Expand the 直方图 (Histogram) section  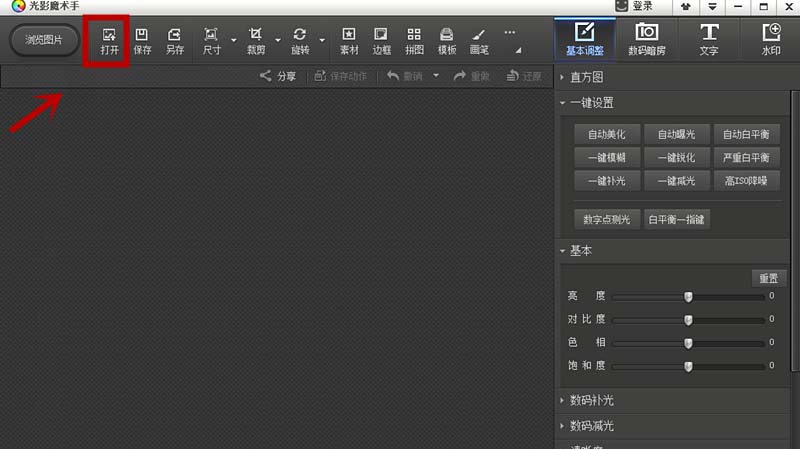tap(562, 77)
